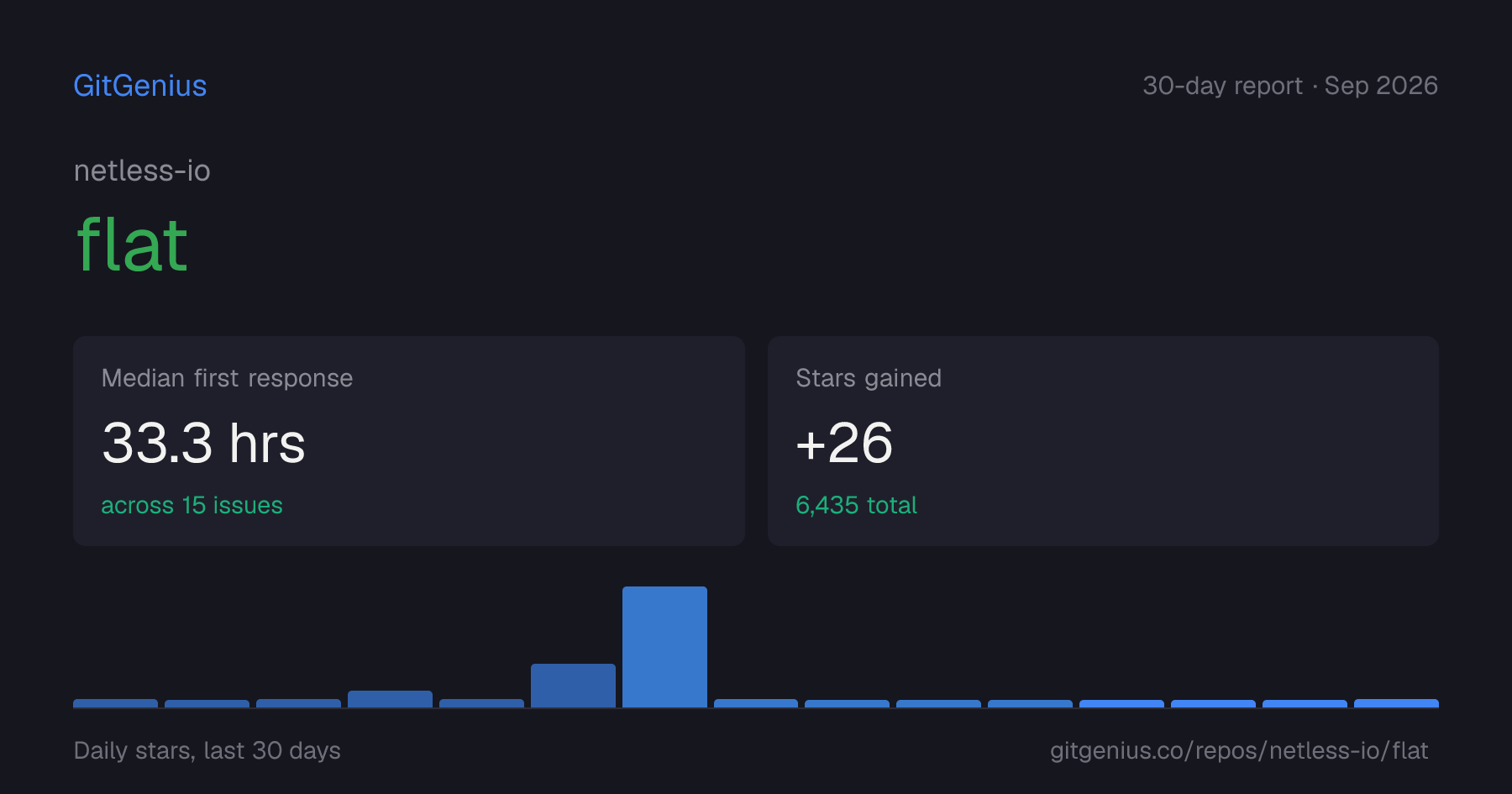Click the first bar in stars chart

[x=115, y=703]
